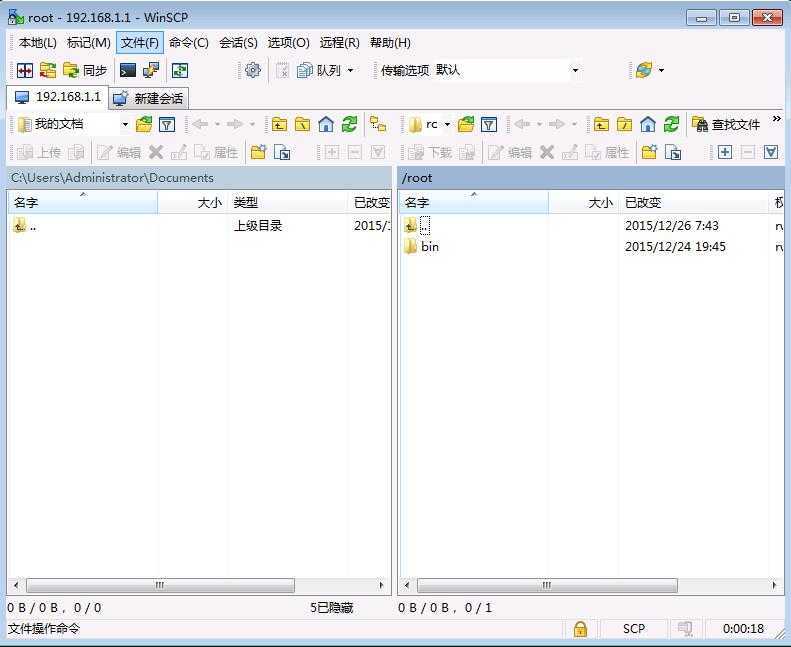Screen dimensions: 791x647
Task: Open the 命令(C) menu
Action: click(189, 42)
